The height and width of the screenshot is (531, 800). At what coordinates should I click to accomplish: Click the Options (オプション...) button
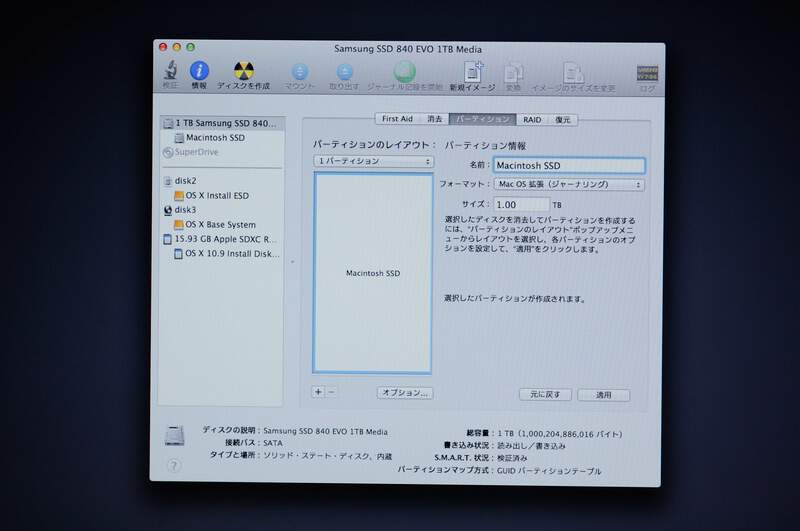[404, 393]
